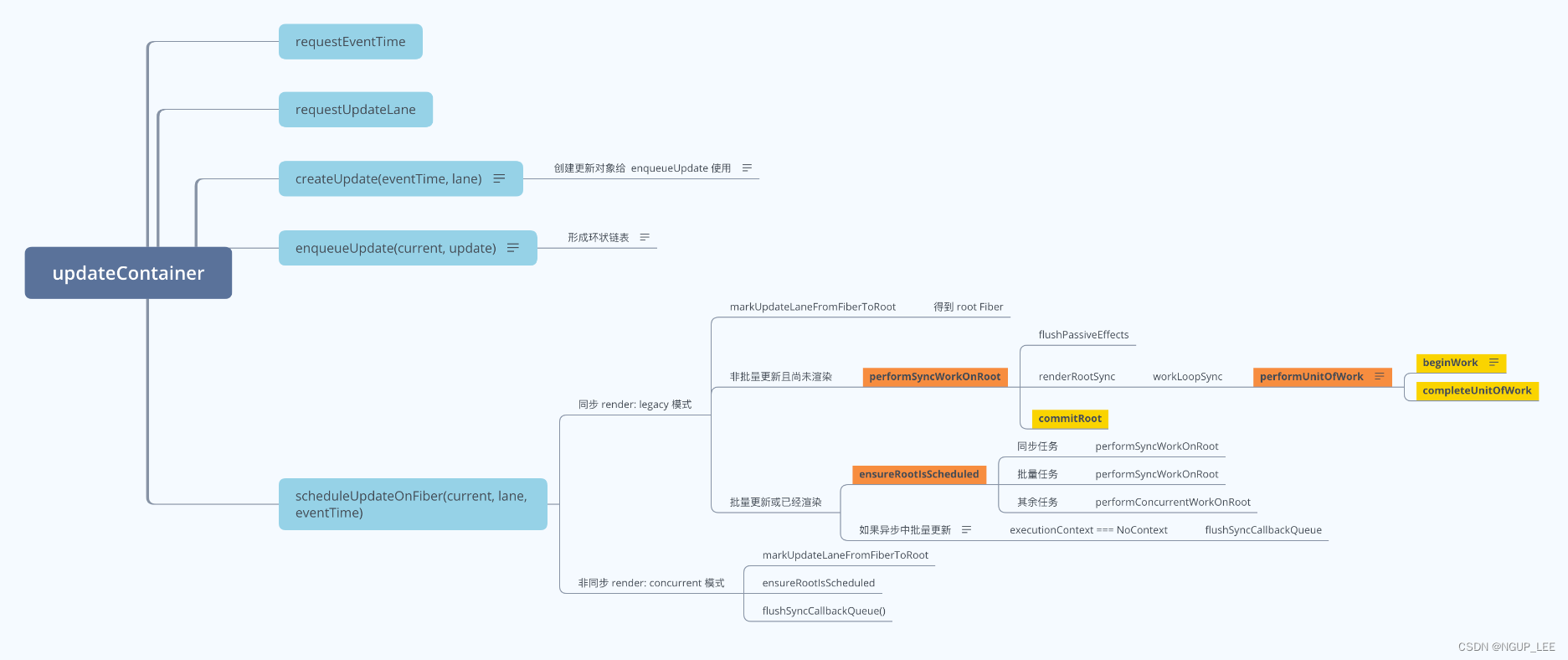
Task: Select the updateContainer root node
Action: pyautogui.click(x=128, y=273)
